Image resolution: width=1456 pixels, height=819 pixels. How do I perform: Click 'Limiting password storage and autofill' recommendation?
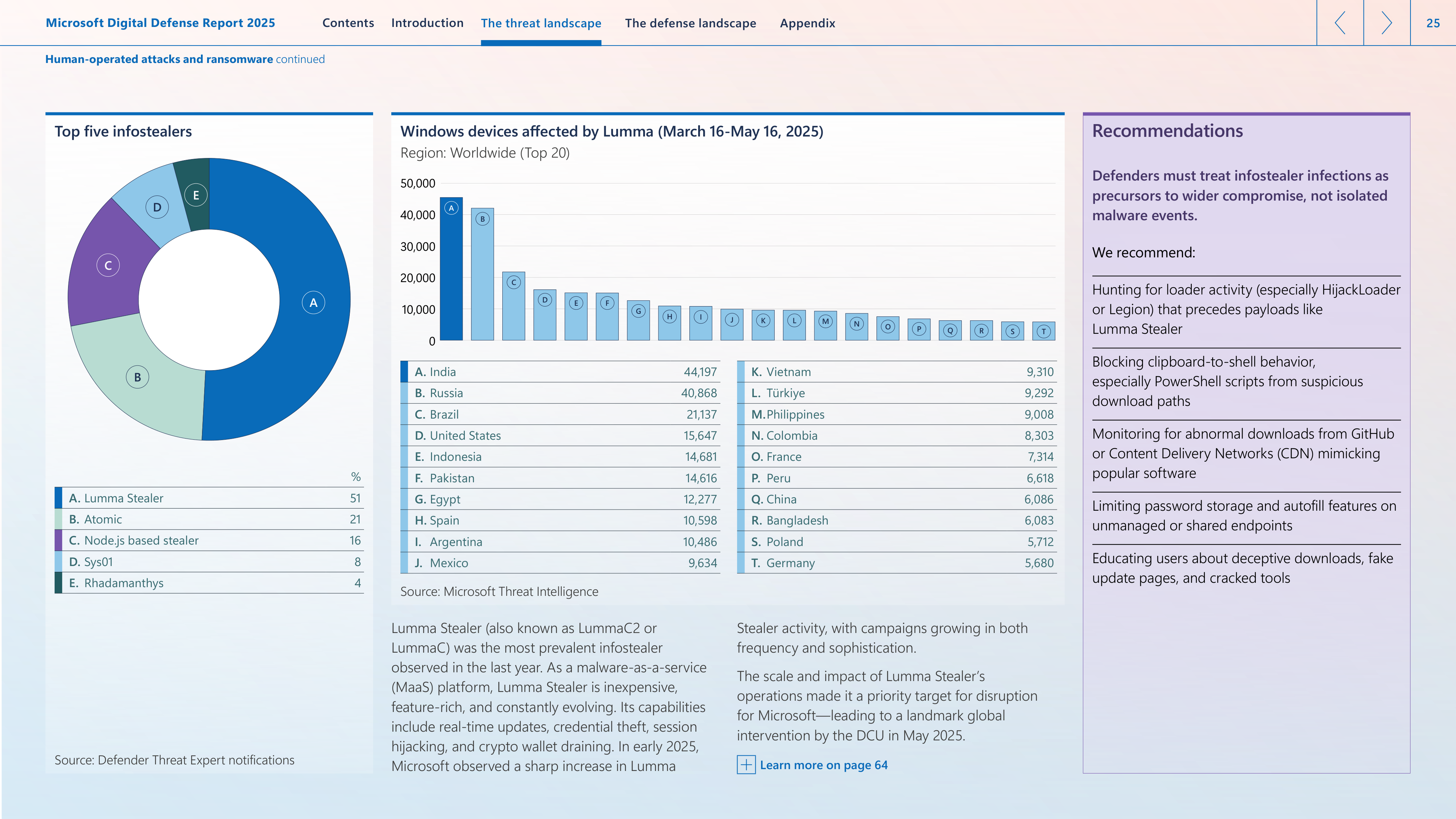point(1244,515)
